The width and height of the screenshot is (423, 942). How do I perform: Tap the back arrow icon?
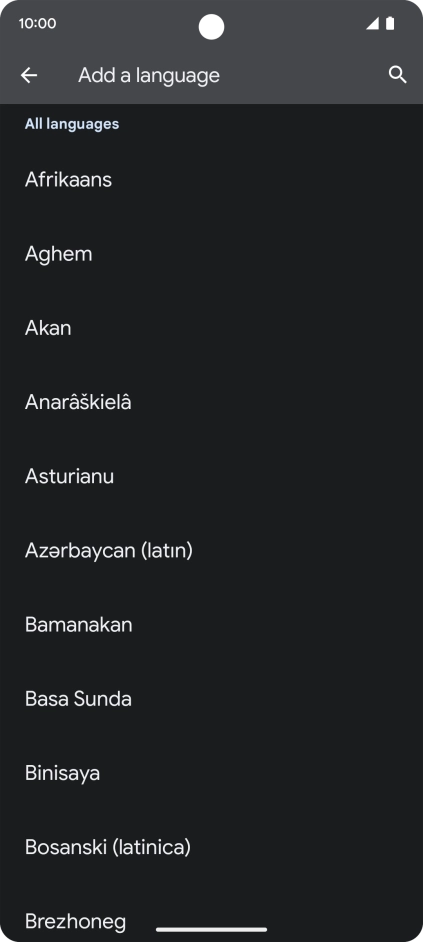29,75
